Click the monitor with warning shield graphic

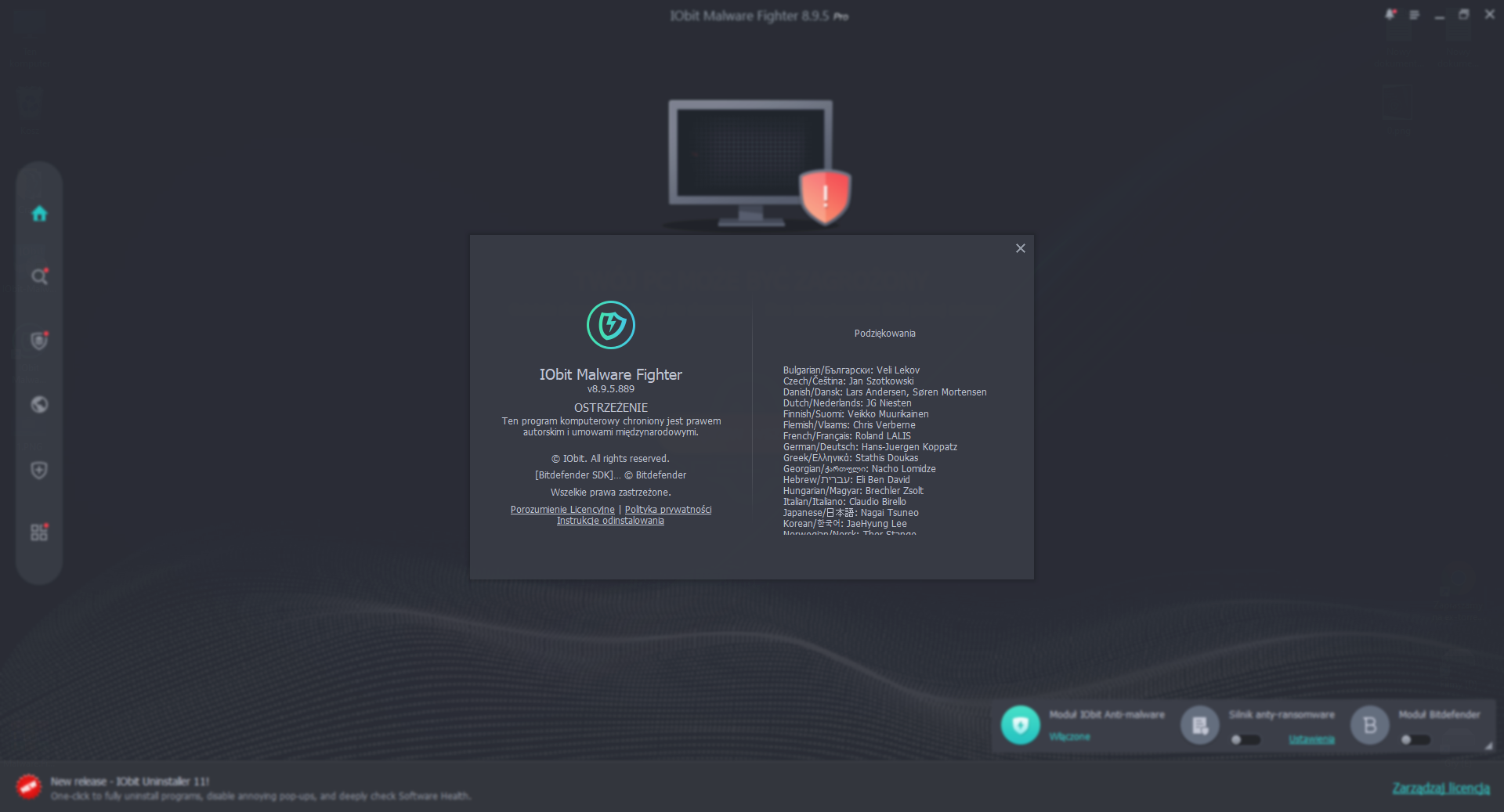tap(758, 163)
